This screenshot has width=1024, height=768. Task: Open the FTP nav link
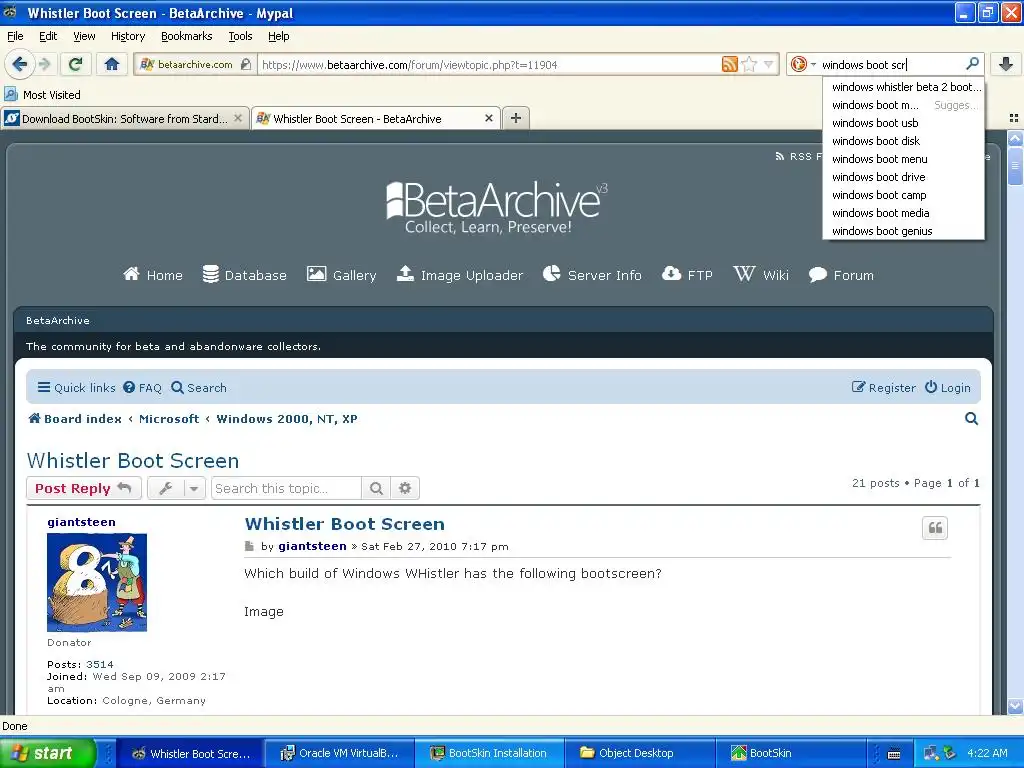point(687,275)
